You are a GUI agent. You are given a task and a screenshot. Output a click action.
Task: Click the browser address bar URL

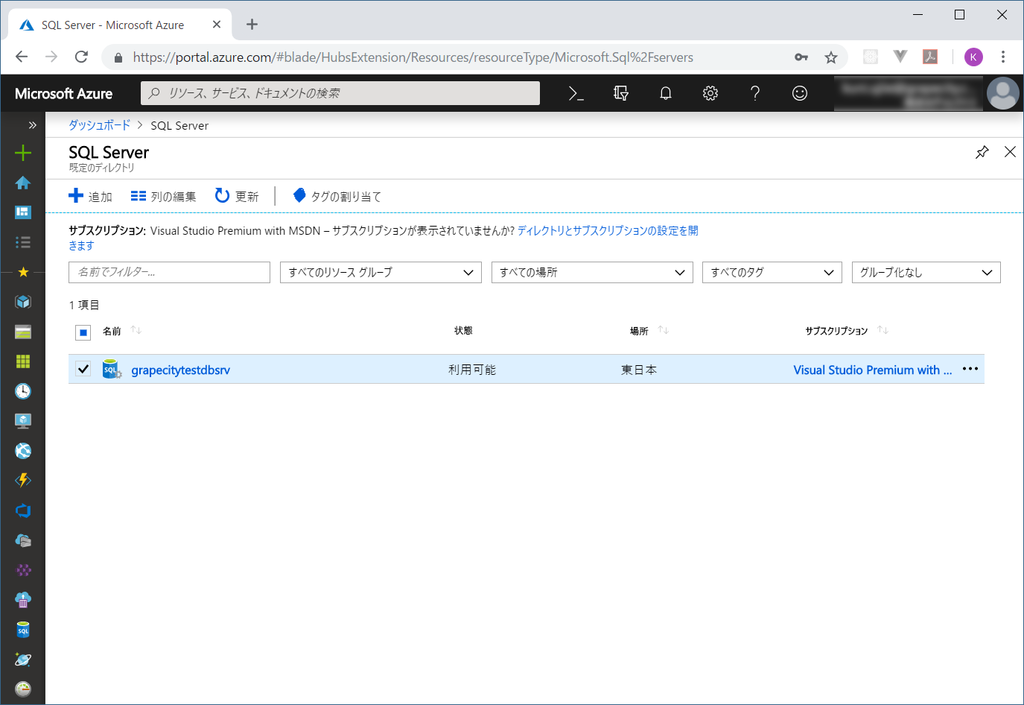[x=413, y=57]
